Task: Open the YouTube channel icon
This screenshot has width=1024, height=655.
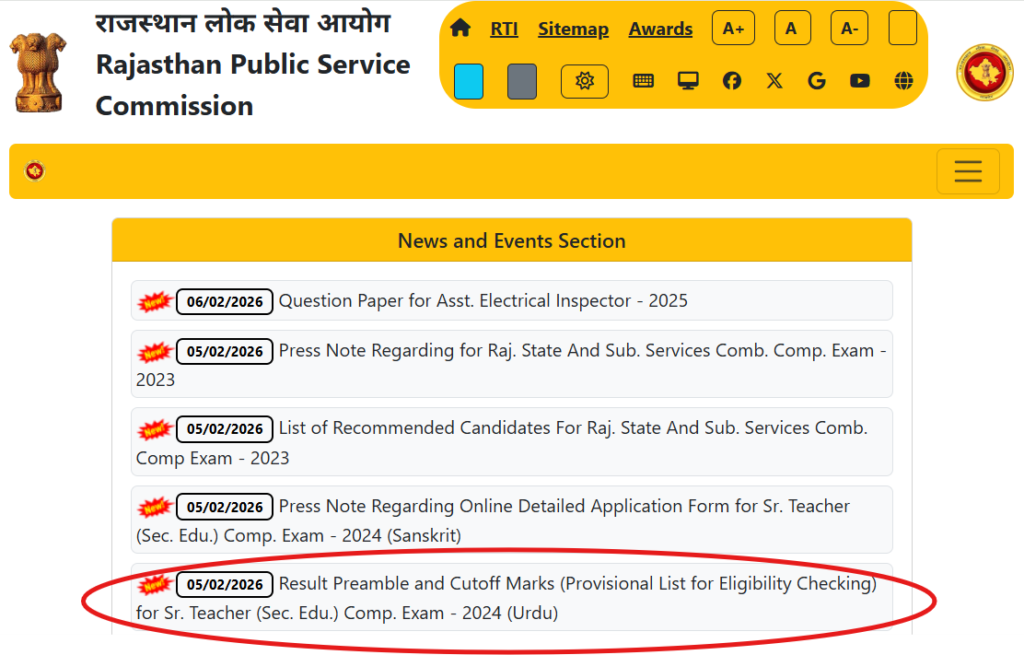Action: [859, 80]
